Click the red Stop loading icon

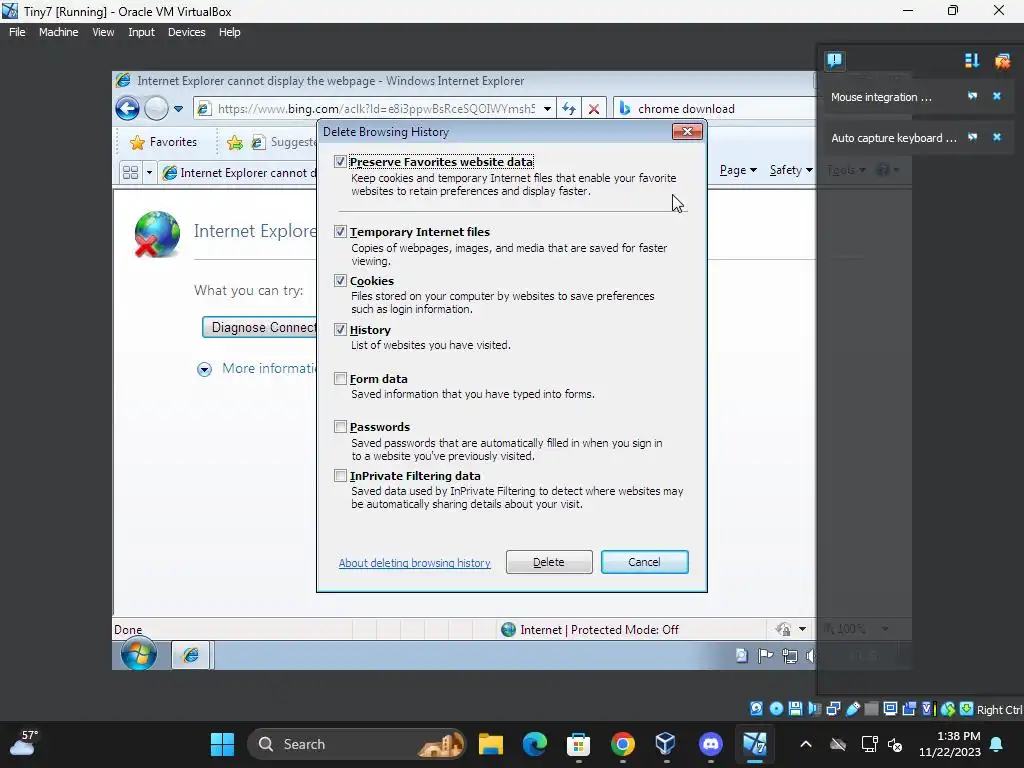(594, 109)
